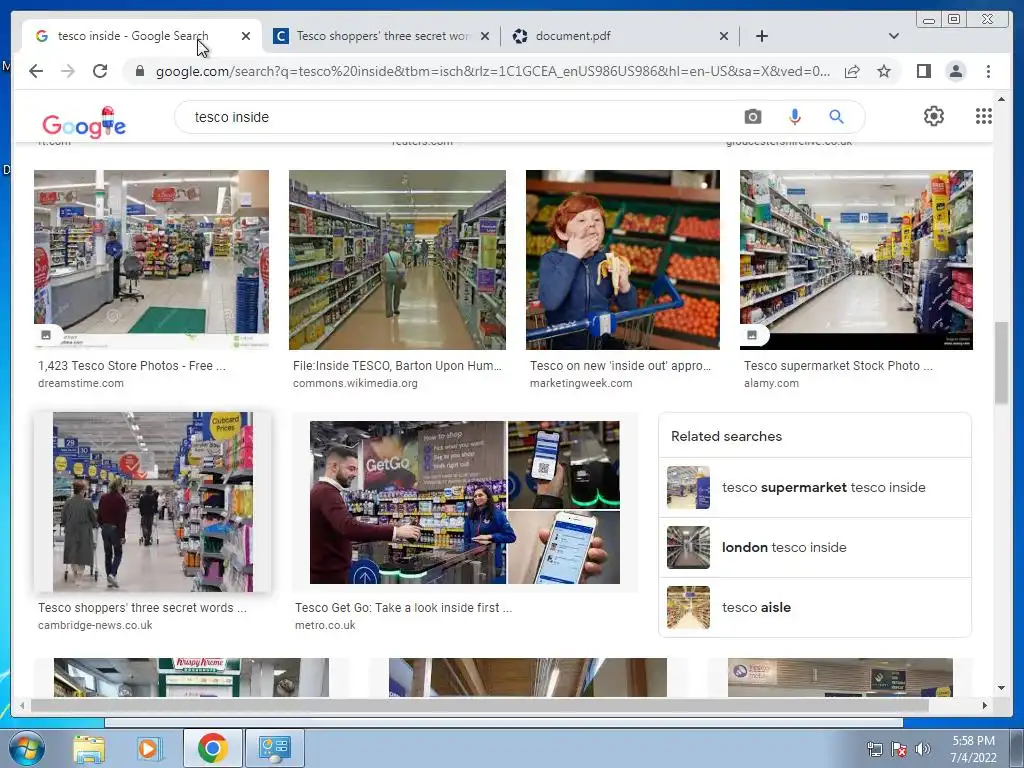Image resolution: width=1024 pixels, height=768 pixels.
Task: Click the metro.co.uk source link
Action: [x=325, y=625]
